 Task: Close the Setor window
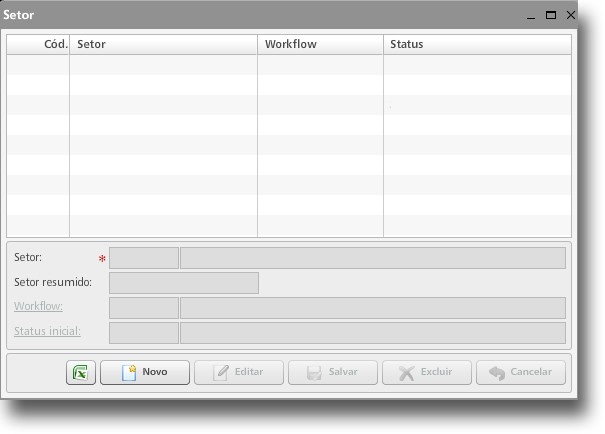coord(571,15)
